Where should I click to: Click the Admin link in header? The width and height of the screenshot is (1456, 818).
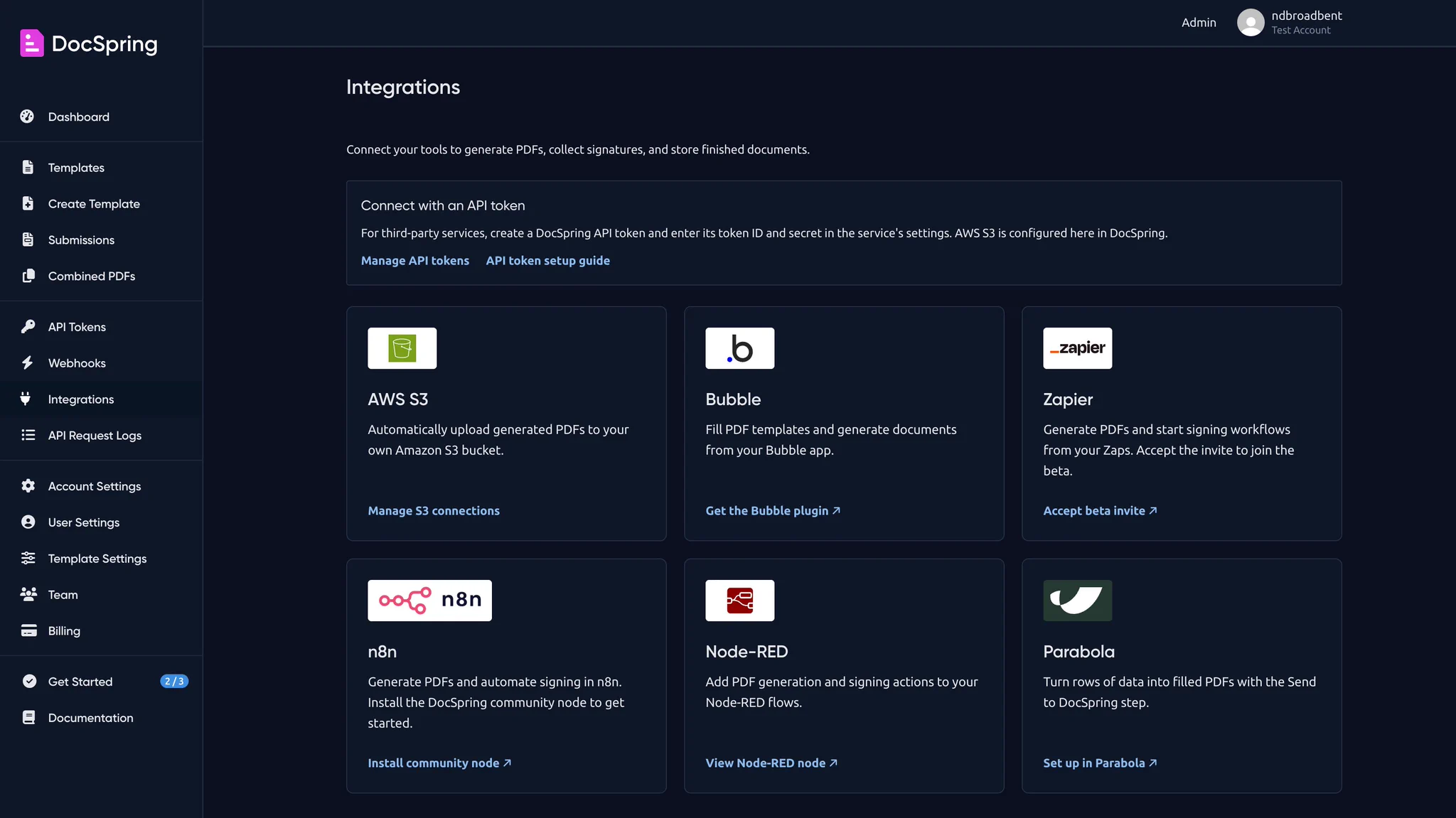(x=1199, y=22)
